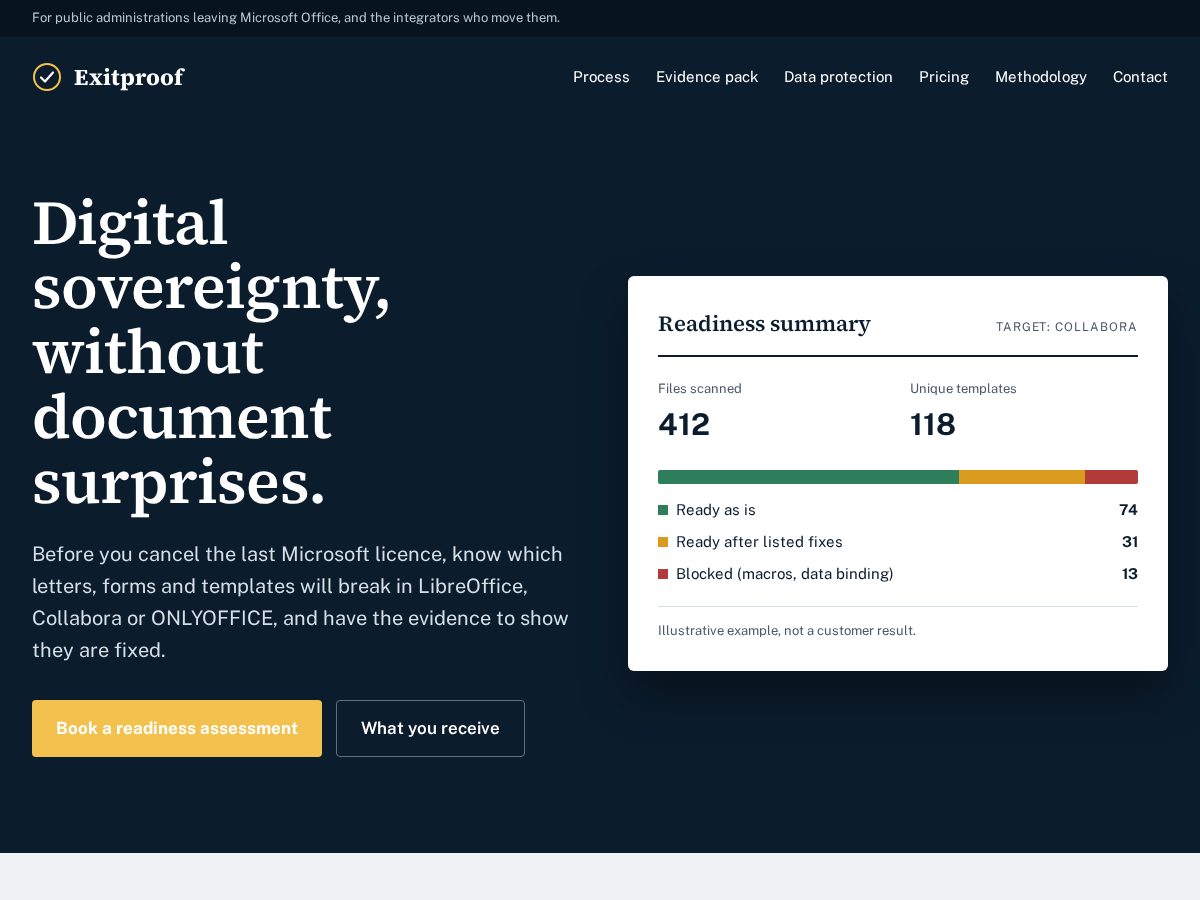The image size is (1200, 900).
Task: Click the Ready as is label
Action: click(x=716, y=510)
